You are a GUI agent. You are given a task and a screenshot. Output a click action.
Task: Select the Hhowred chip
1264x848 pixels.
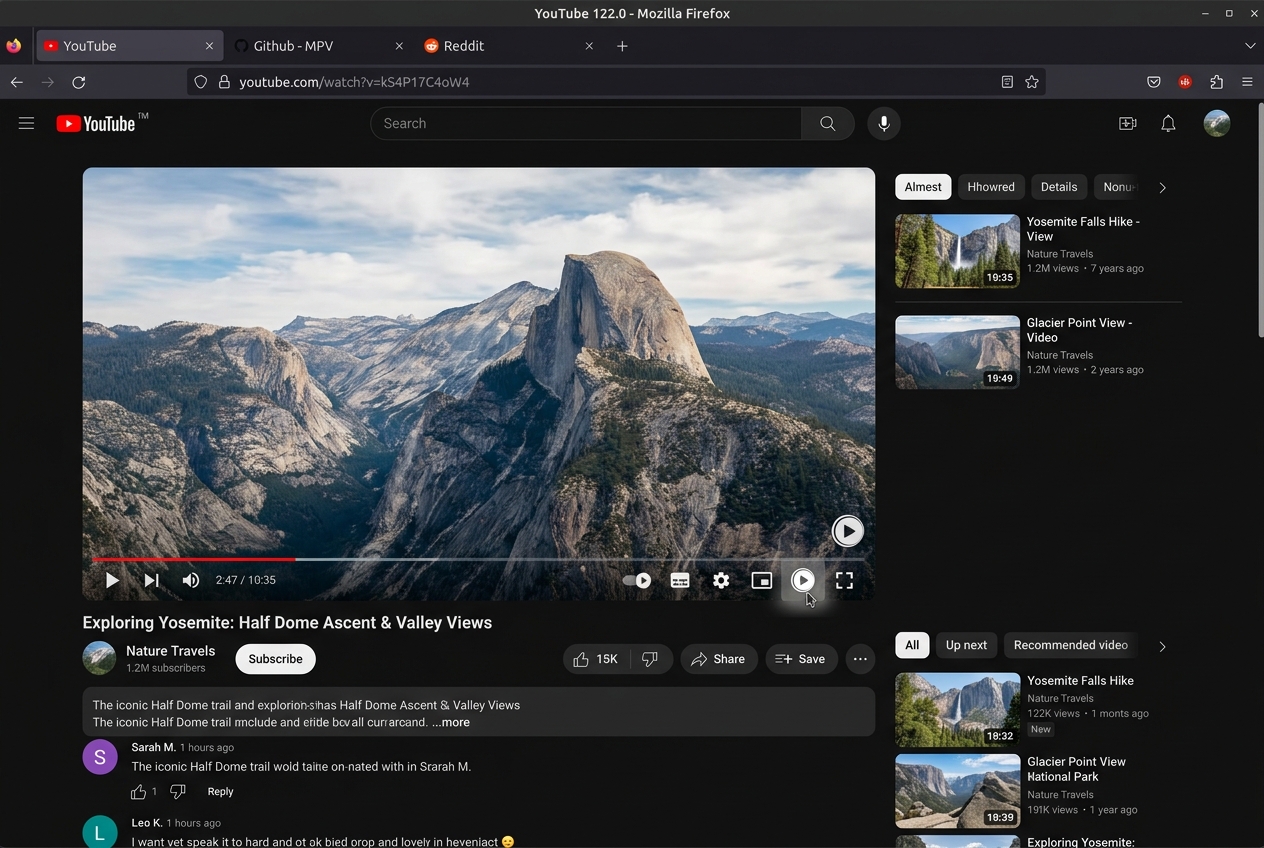991,187
